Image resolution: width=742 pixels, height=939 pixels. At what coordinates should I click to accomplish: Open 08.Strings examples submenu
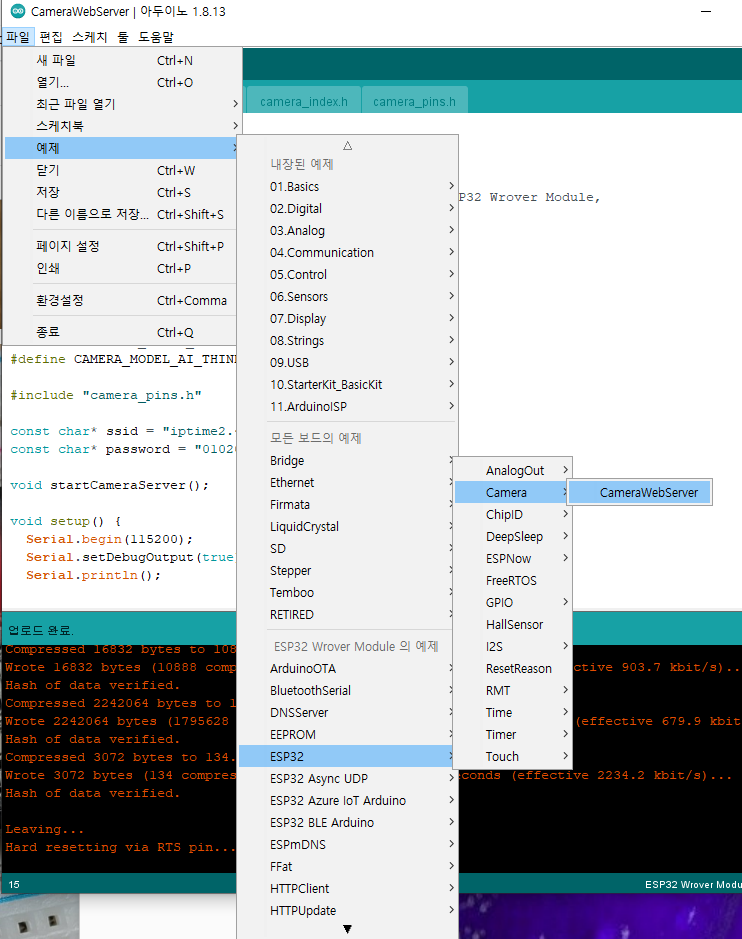tap(347, 340)
